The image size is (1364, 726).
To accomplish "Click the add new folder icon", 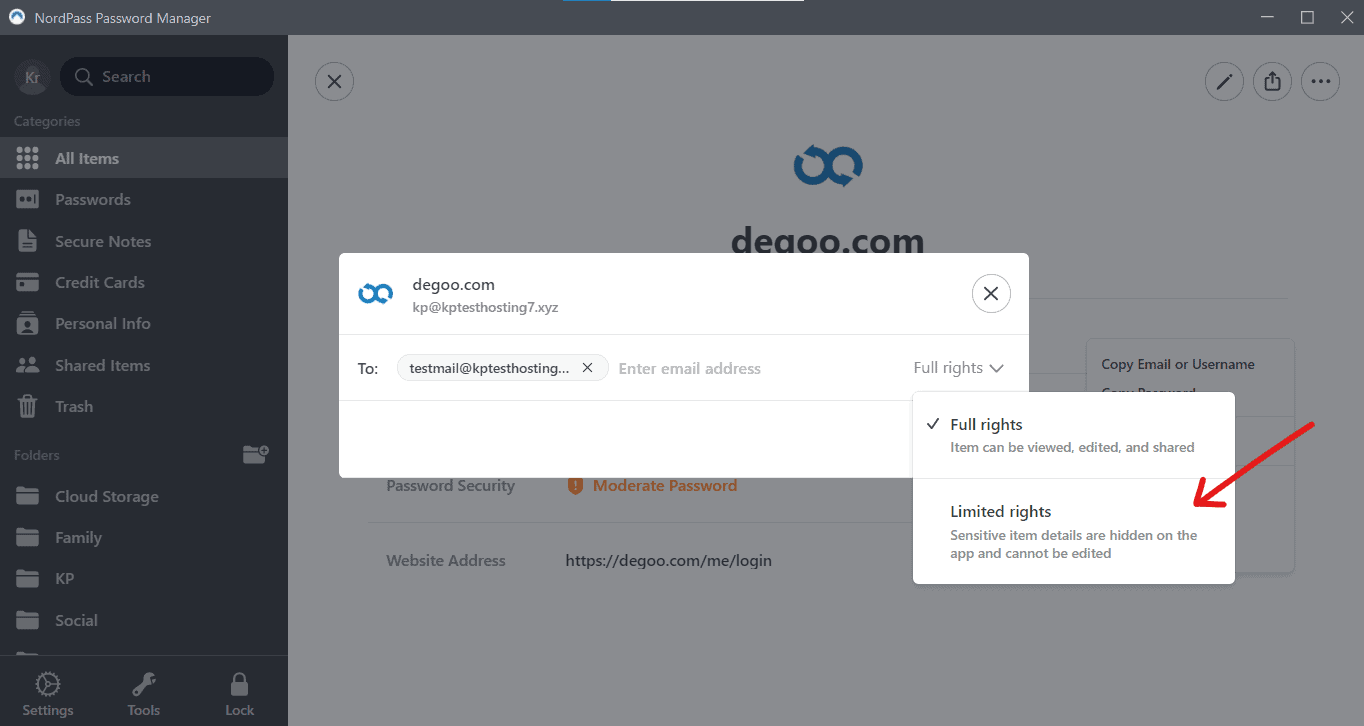I will pos(256,455).
